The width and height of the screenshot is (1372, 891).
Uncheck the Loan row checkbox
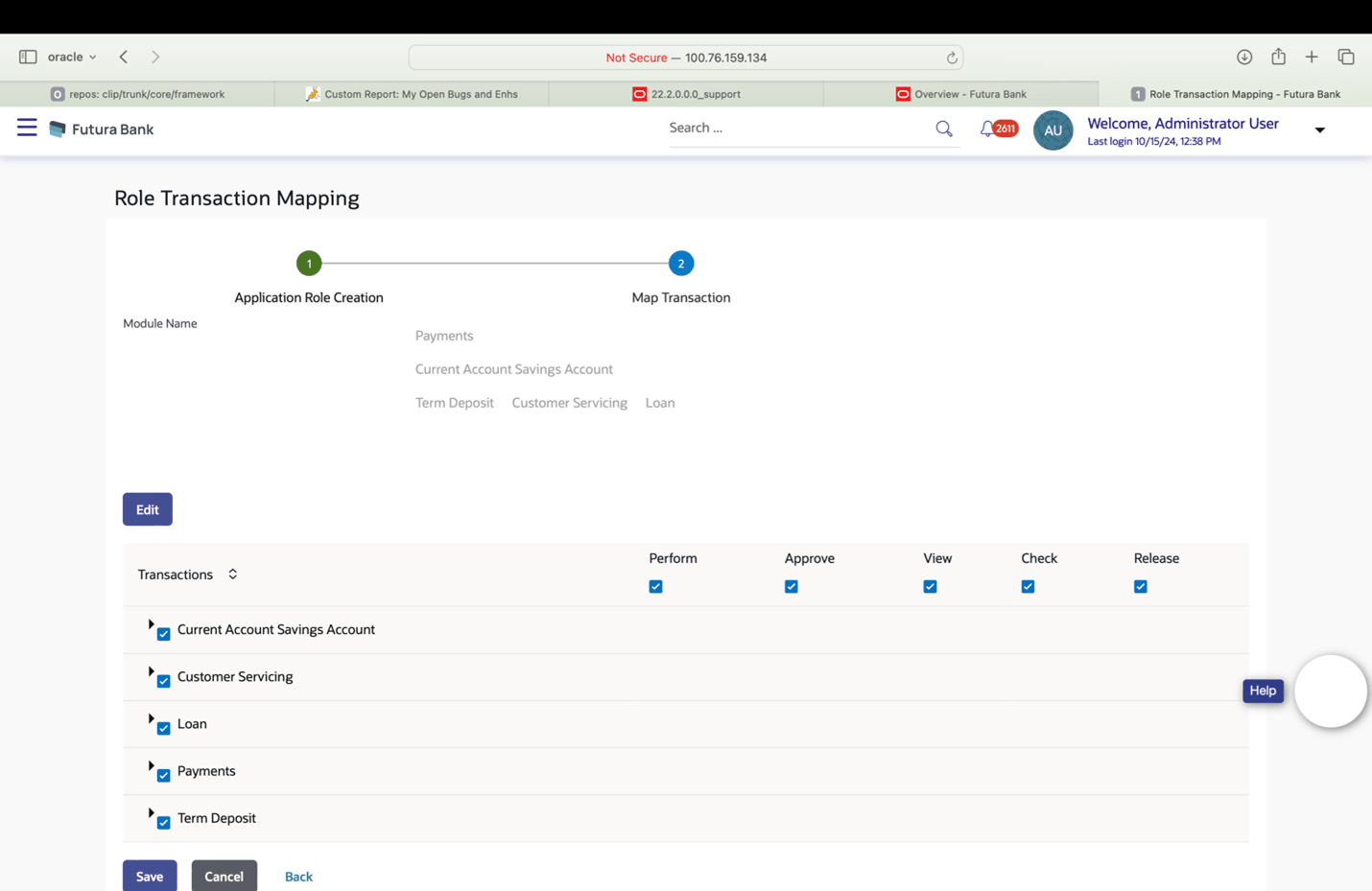(x=164, y=728)
